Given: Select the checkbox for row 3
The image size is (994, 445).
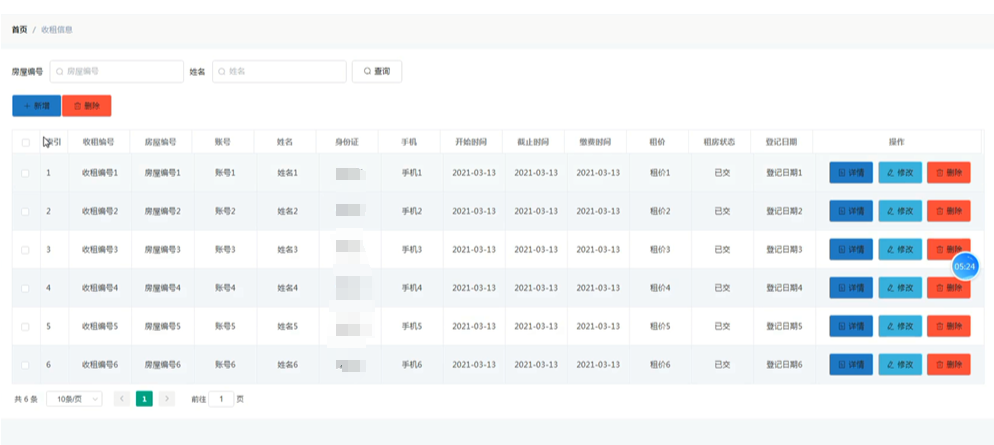Looking at the screenshot, I should pos(26,249).
